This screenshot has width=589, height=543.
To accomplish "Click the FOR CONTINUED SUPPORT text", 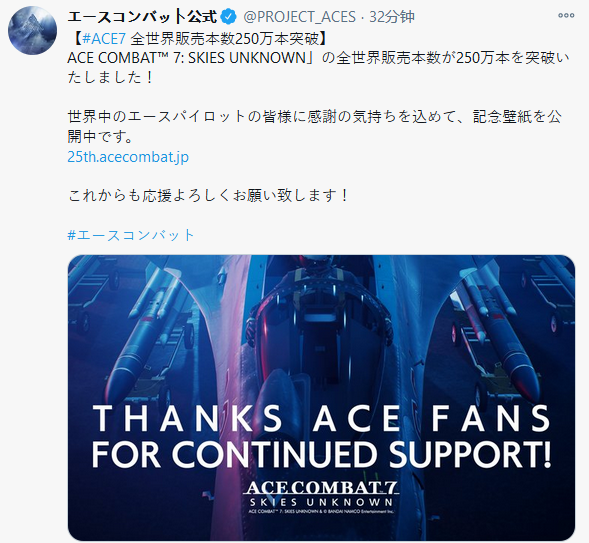I will pos(321,454).
